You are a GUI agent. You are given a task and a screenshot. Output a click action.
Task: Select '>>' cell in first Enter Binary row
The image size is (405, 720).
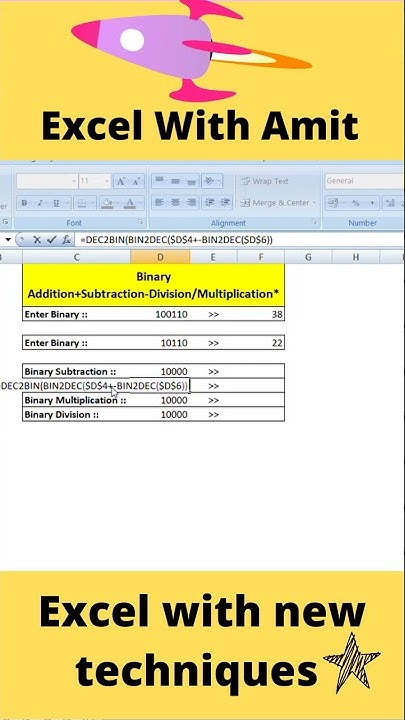213,315
